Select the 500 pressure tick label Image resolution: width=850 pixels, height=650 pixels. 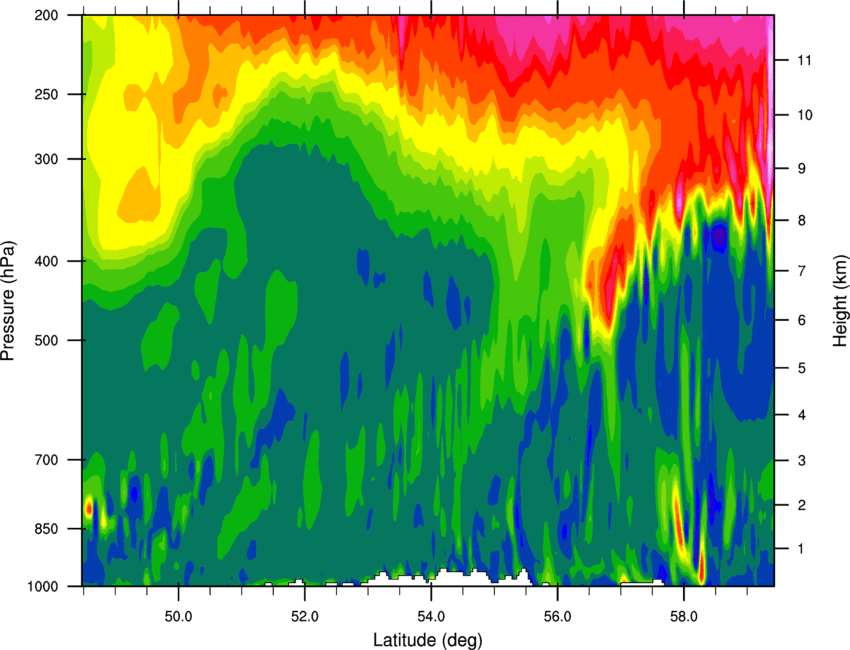(x=47, y=340)
